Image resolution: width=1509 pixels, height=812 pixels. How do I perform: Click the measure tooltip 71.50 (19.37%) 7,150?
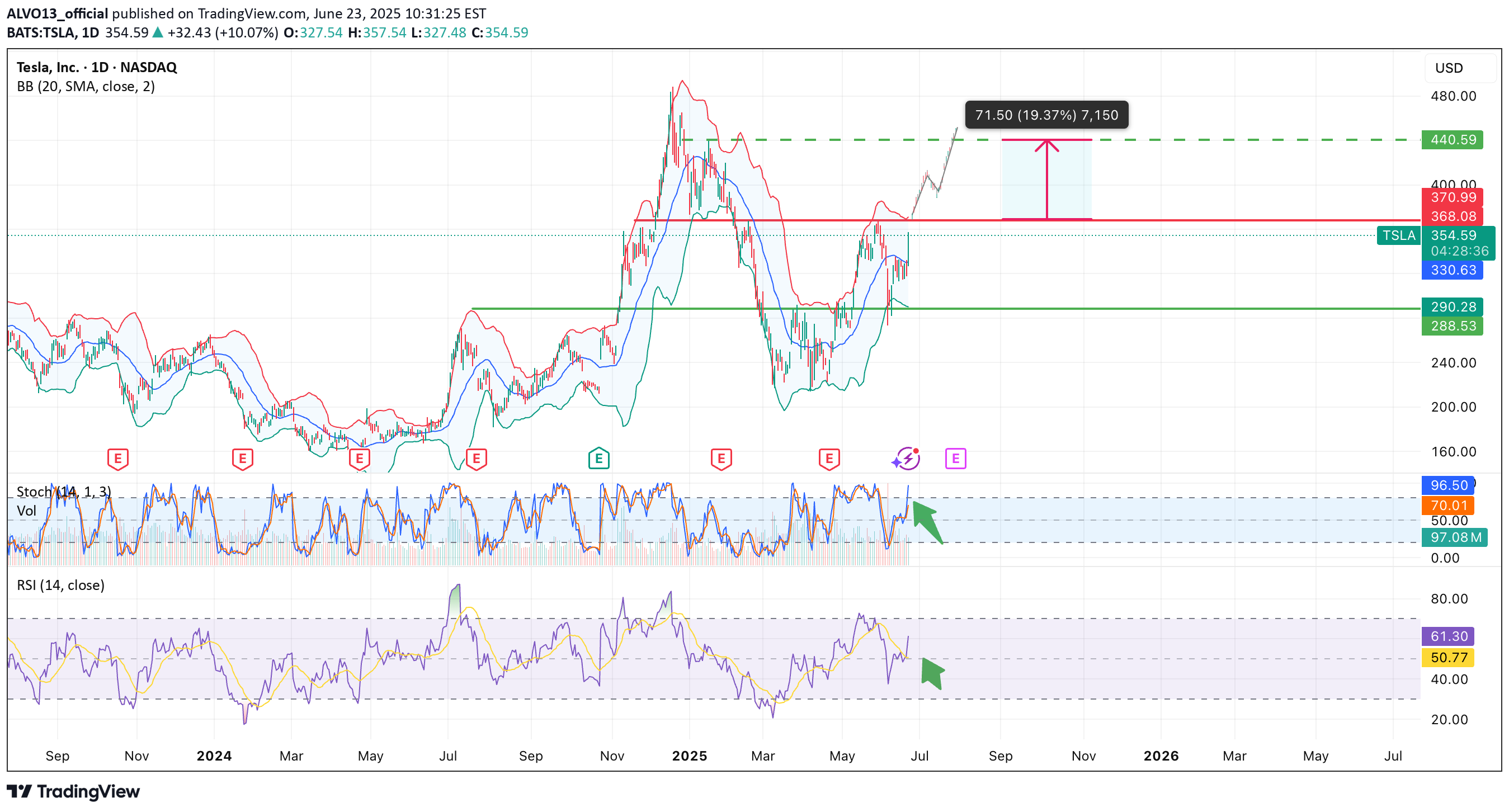(1046, 115)
